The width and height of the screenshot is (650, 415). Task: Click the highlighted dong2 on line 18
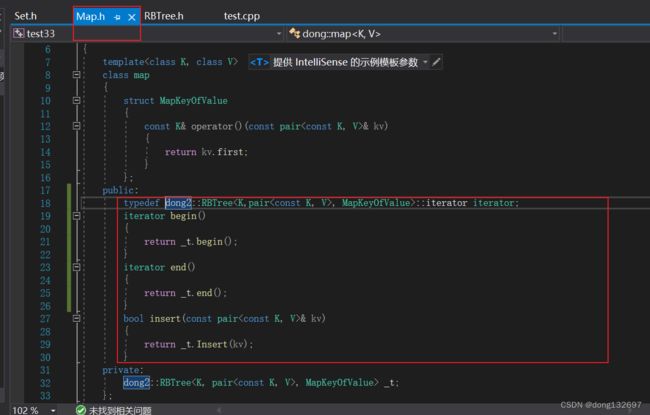pos(178,203)
